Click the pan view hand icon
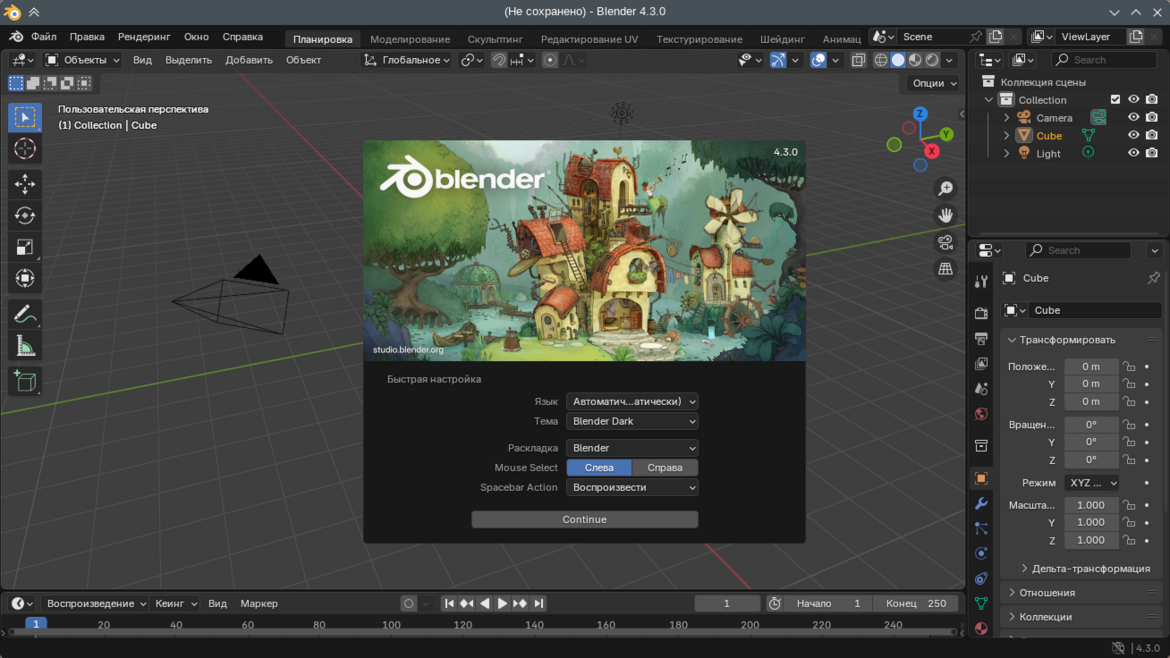This screenshot has height=658, width=1170. click(x=945, y=215)
